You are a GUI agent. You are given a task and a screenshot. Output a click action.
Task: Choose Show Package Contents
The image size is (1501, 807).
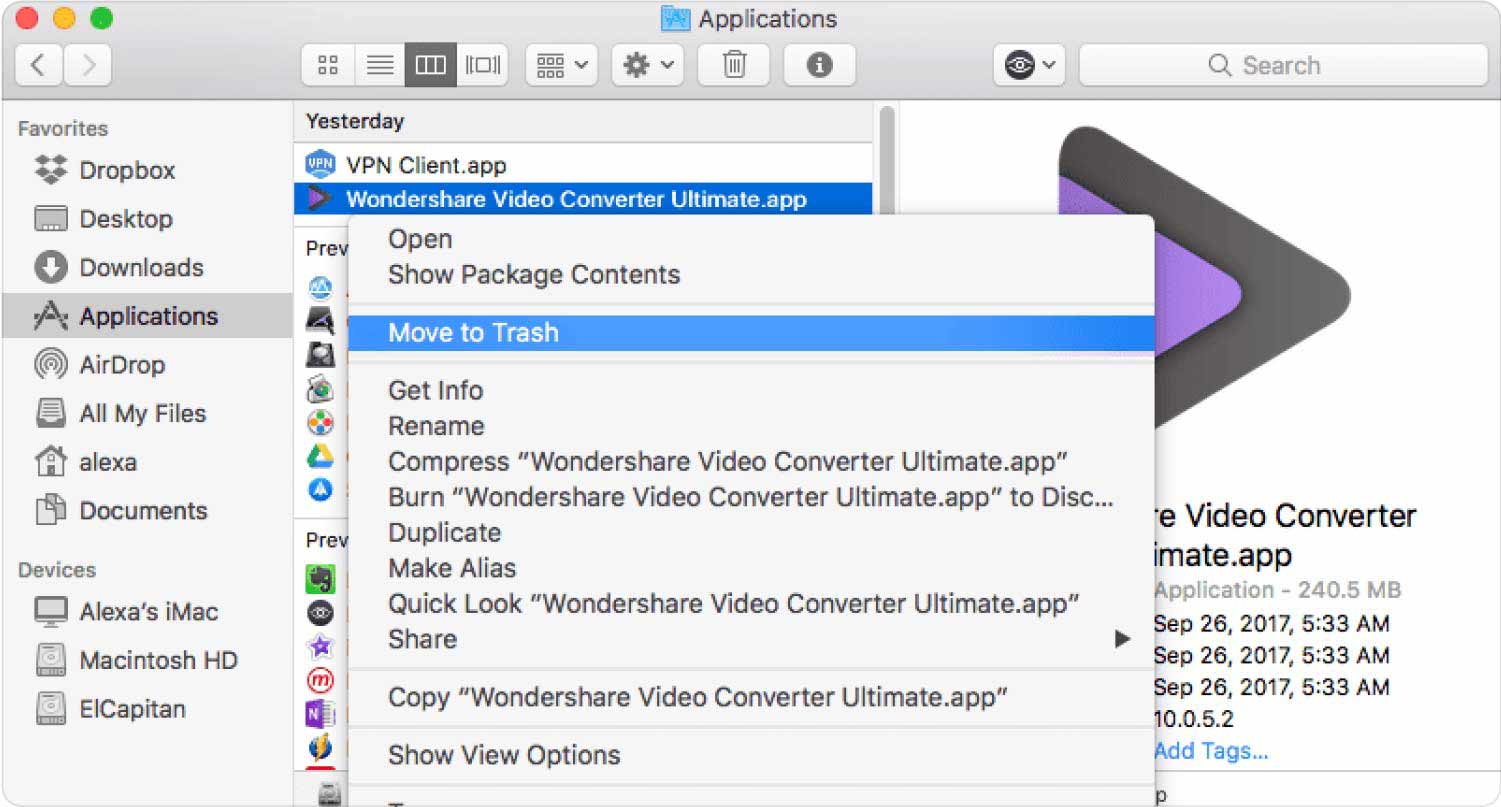[533, 275]
